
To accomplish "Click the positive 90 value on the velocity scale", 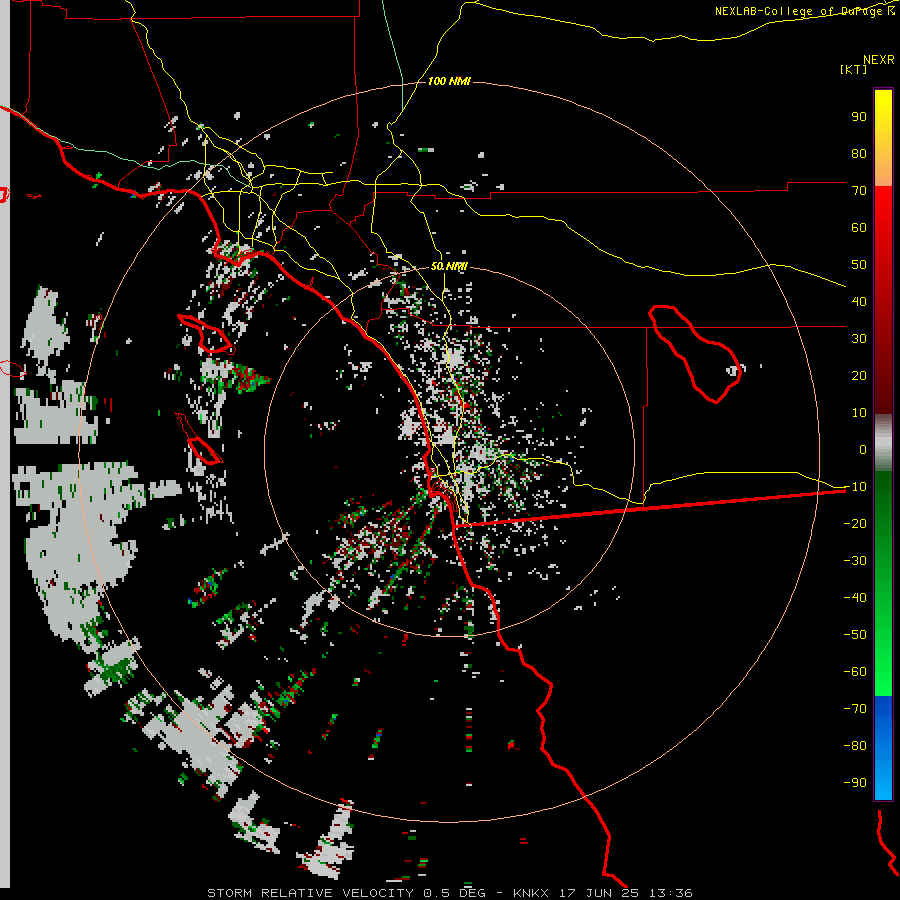I will coord(859,117).
